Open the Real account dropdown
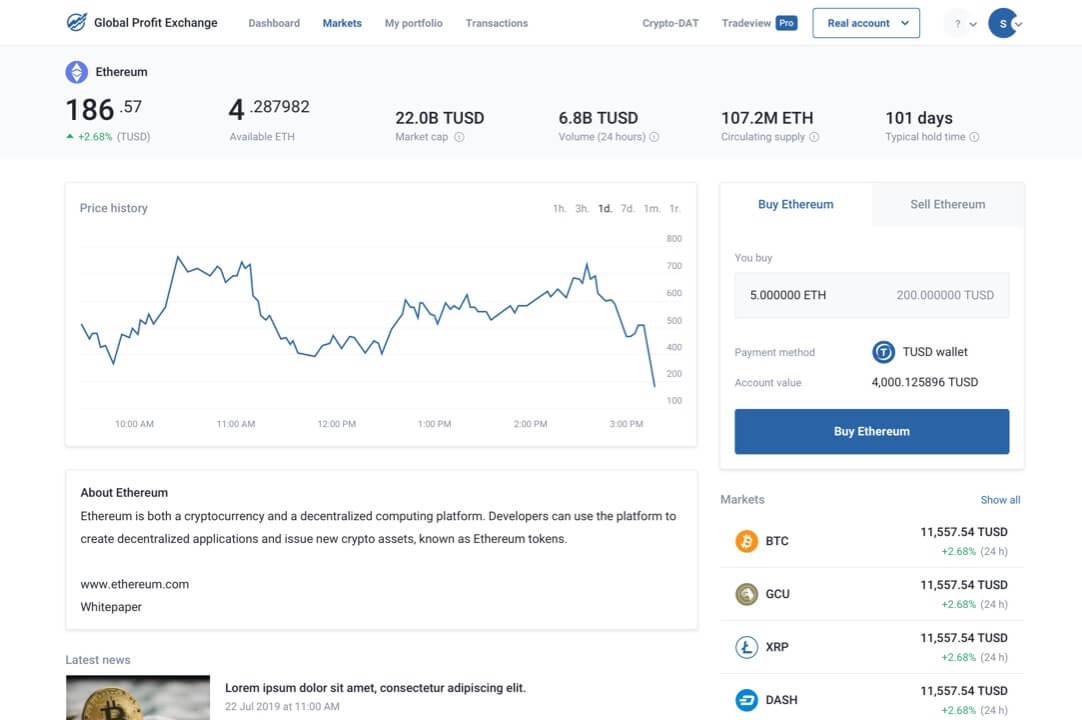Screen dimensions: 1082x720 [866, 23]
